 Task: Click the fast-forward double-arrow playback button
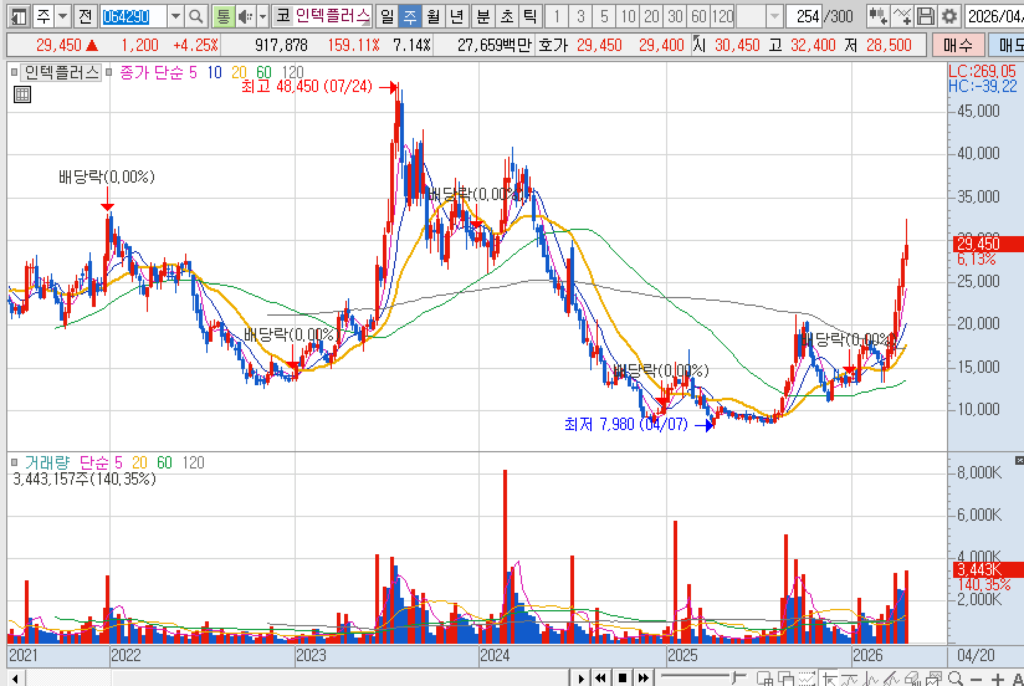point(643,678)
